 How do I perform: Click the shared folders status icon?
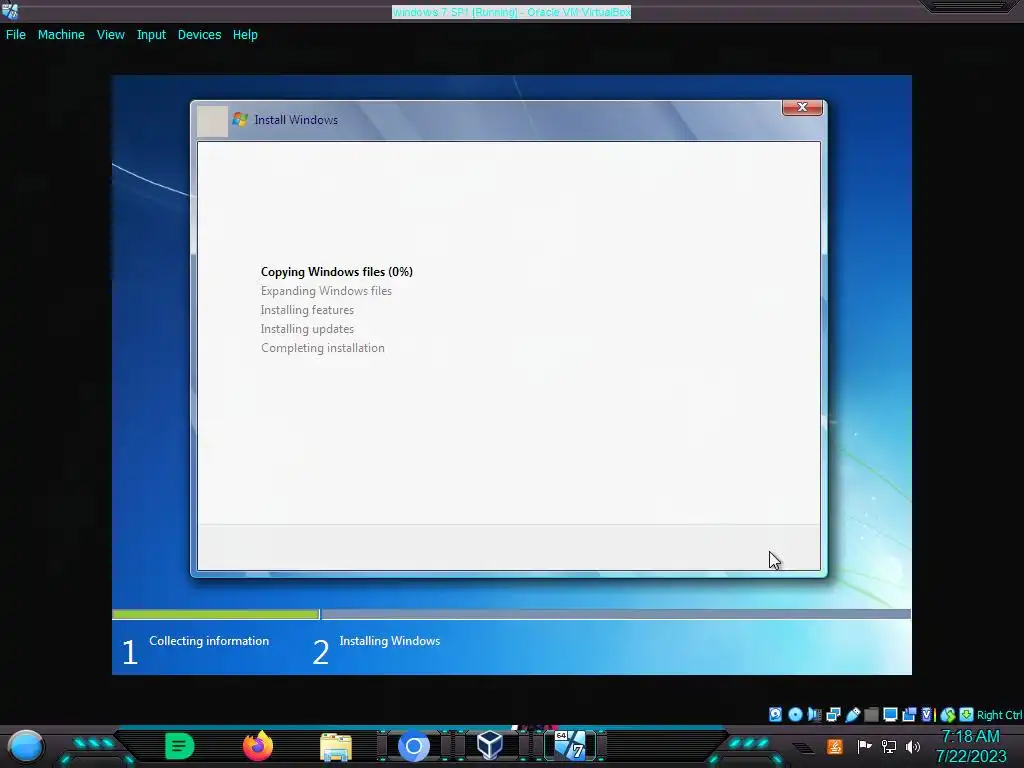[871, 714]
